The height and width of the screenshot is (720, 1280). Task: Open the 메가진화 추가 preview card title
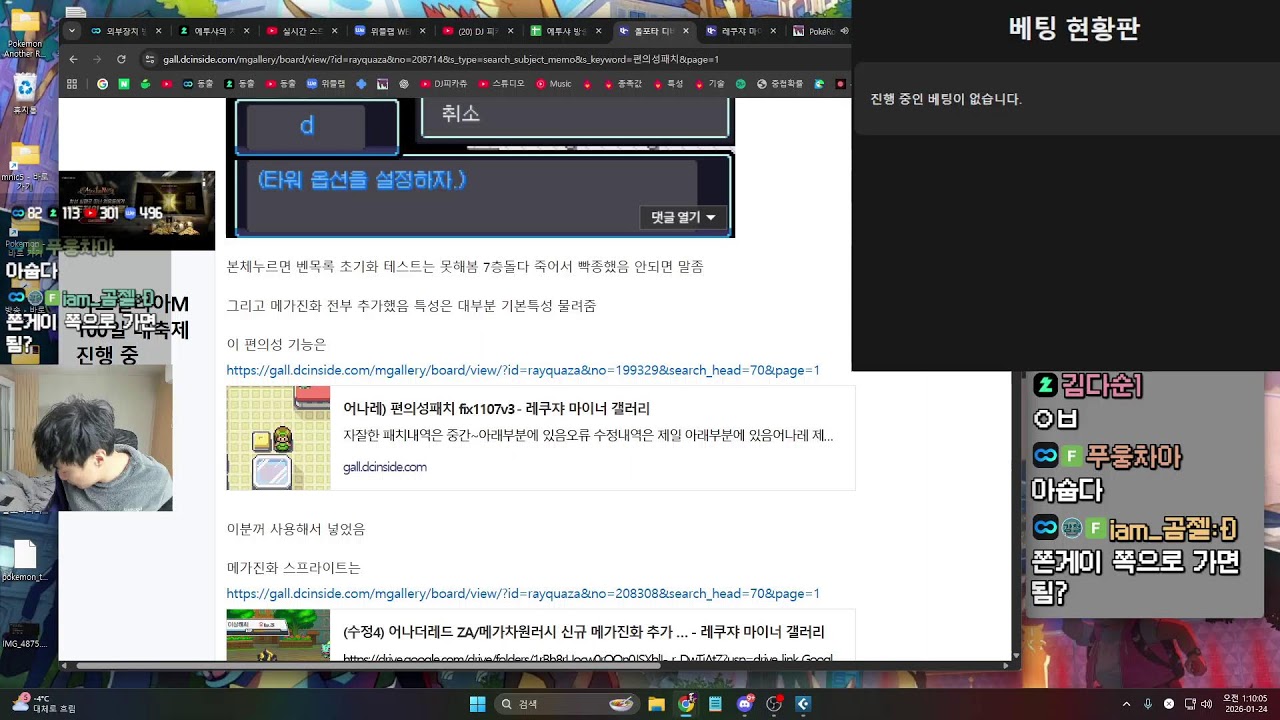click(583, 632)
